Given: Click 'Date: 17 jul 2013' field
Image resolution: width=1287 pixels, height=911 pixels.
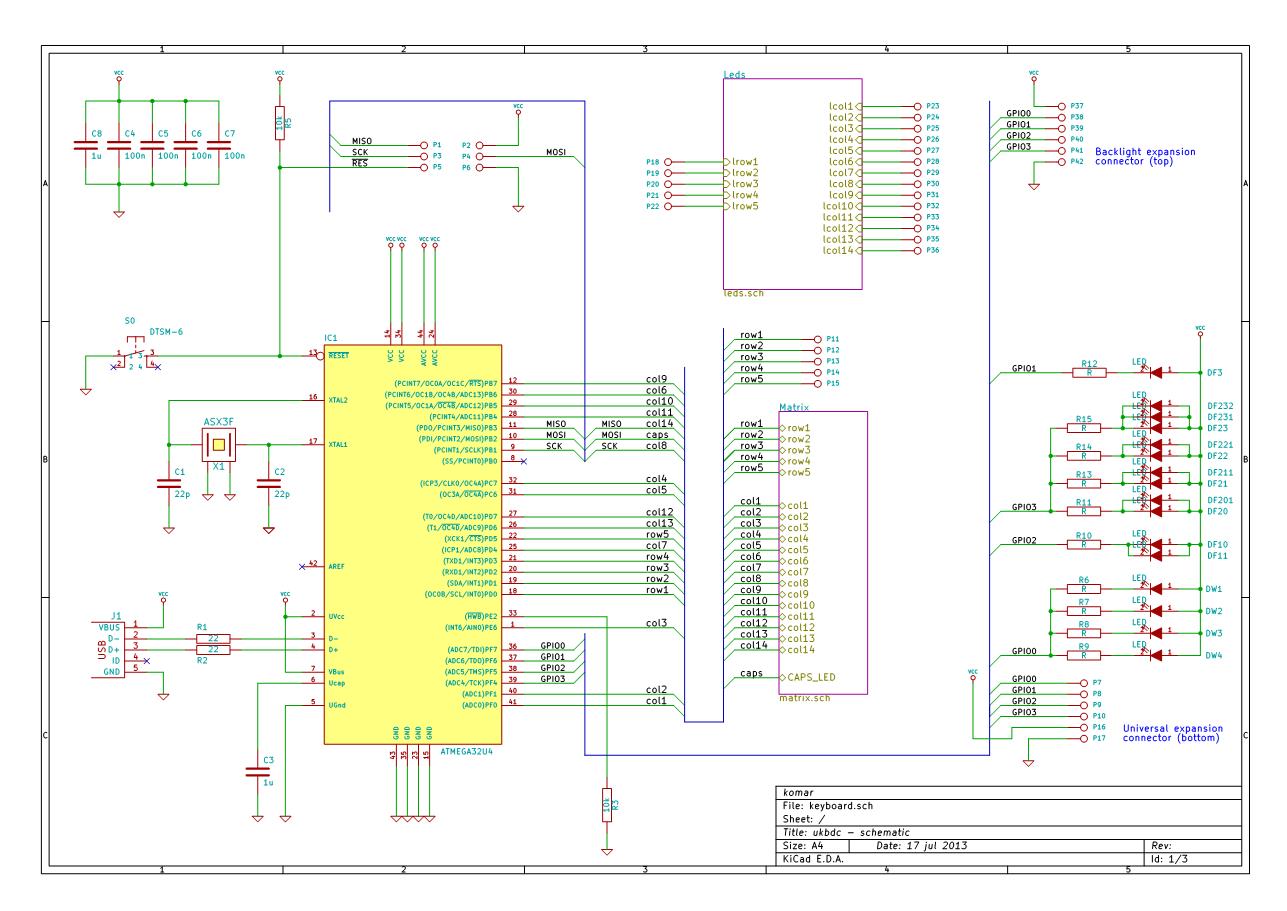Looking at the screenshot, I should (x=920, y=845).
